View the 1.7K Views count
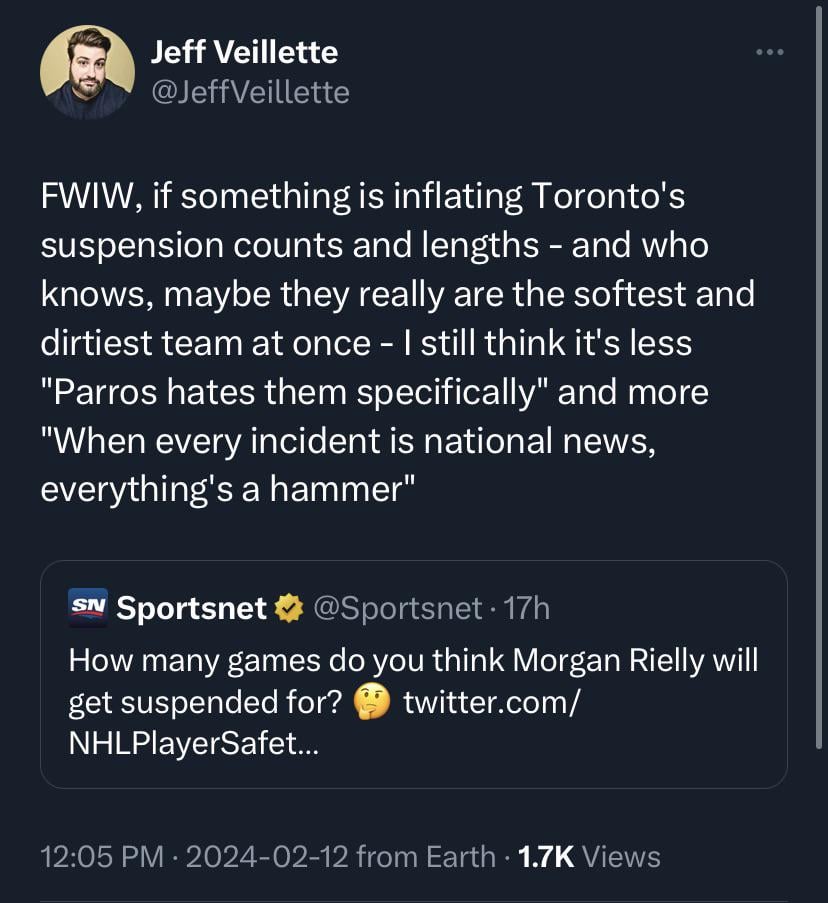828x903 pixels. [588, 857]
